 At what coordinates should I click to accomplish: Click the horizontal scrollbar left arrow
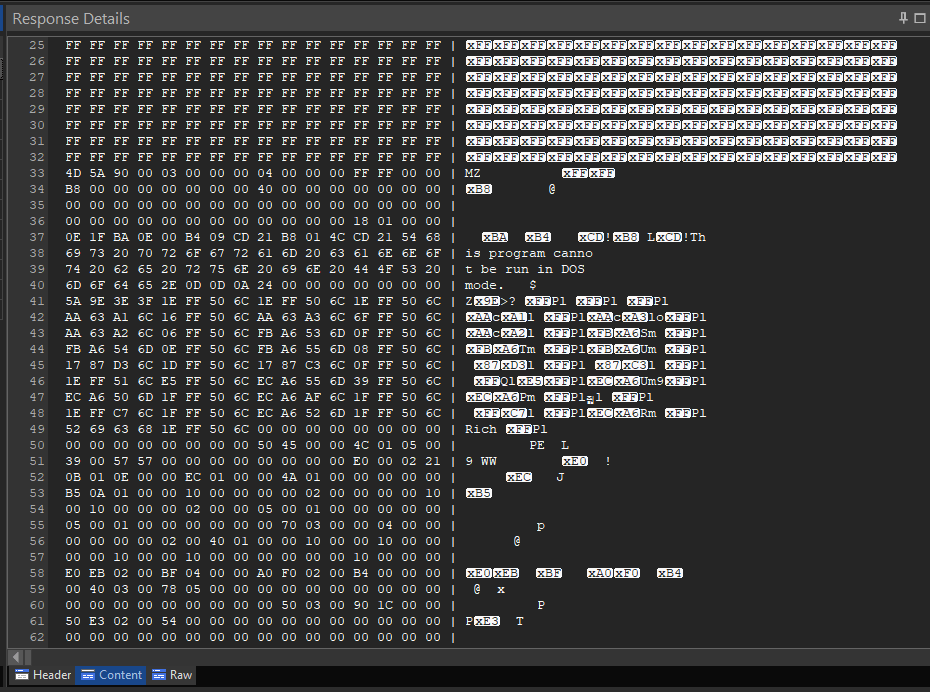(x=15, y=656)
